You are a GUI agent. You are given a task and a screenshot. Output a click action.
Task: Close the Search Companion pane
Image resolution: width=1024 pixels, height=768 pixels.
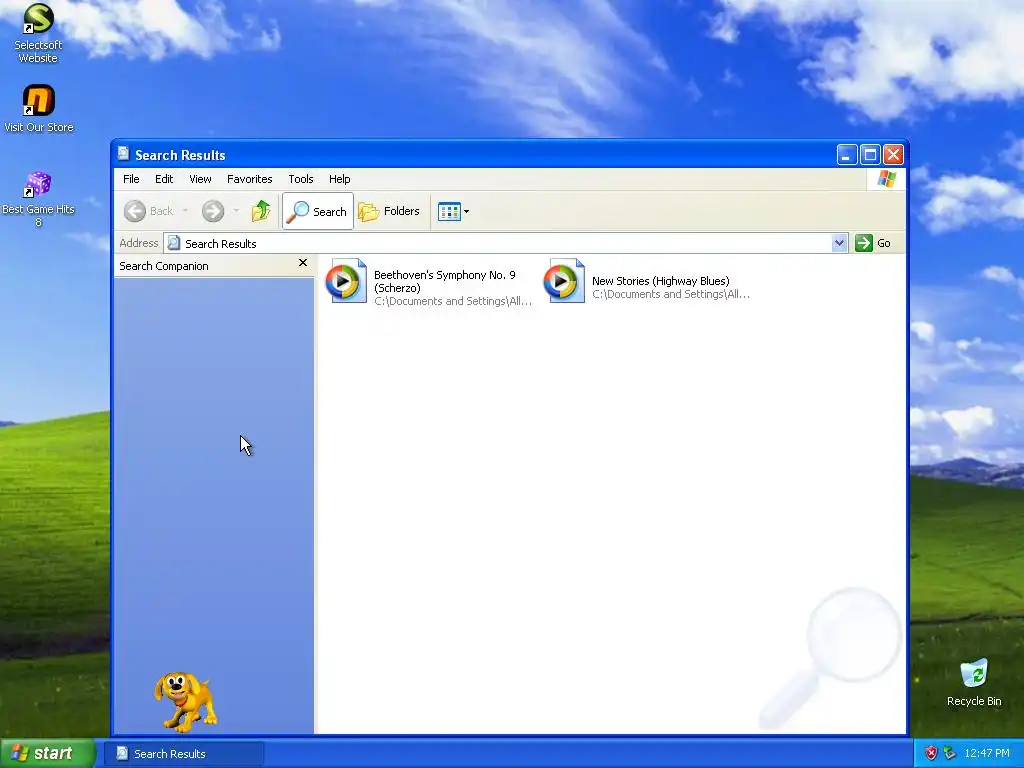point(302,263)
